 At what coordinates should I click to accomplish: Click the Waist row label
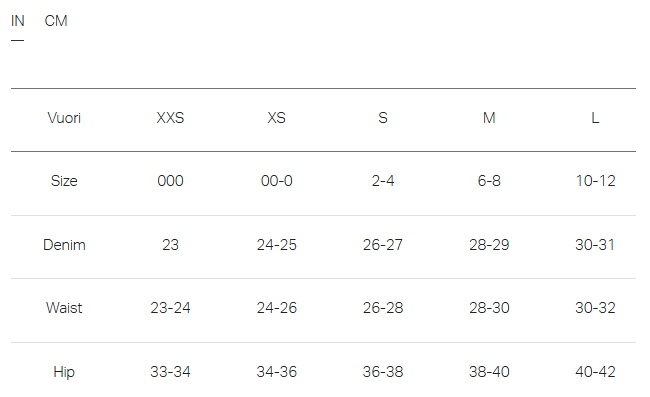click(64, 308)
